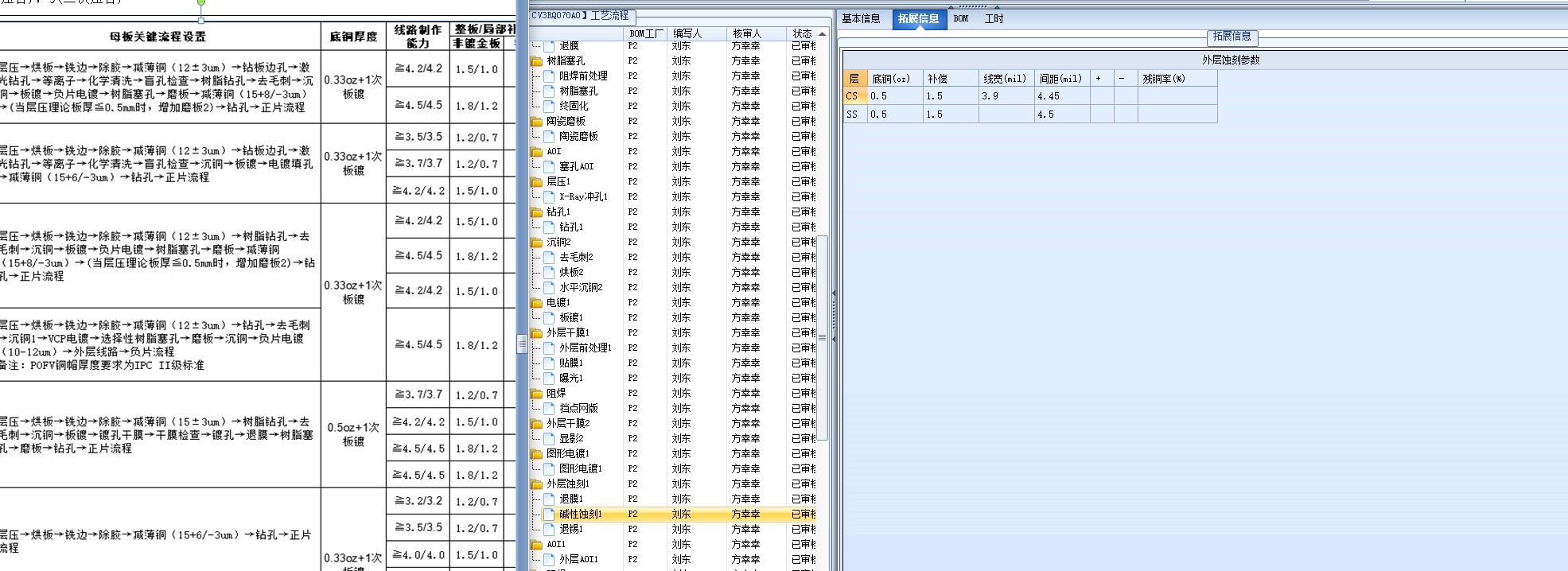Click the 阻焊 folder icon
Screen dimensions: 1568x571
(x=537, y=393)
